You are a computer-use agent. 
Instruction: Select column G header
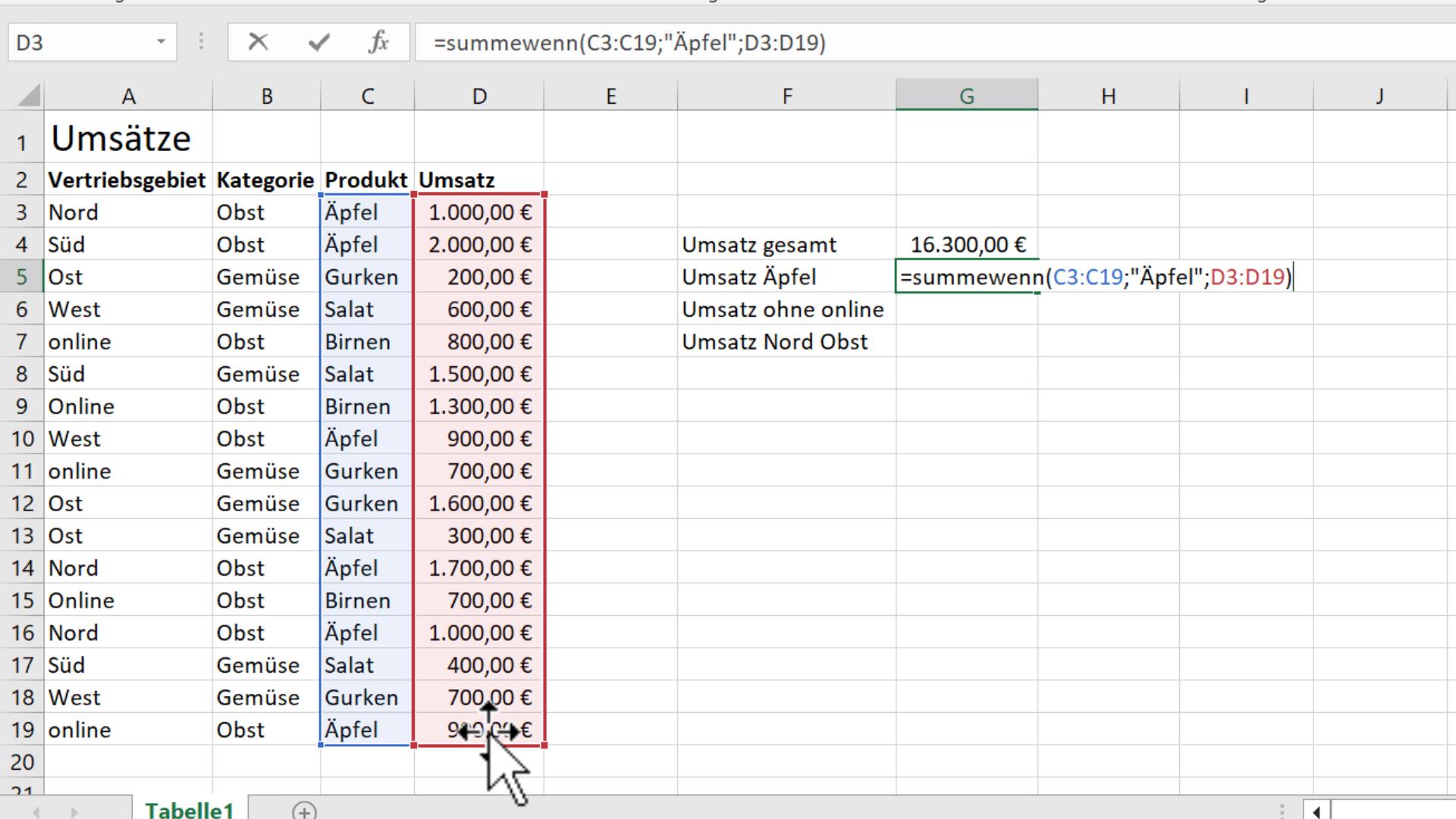(x=966, y=96)
